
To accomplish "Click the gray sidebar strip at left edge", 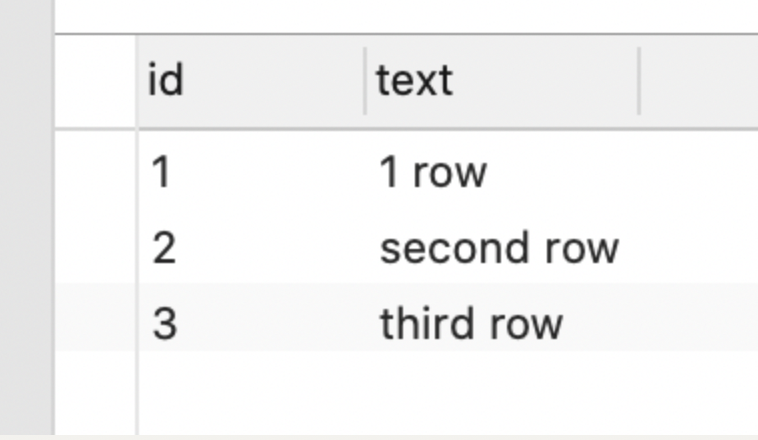I will [26, 218].
